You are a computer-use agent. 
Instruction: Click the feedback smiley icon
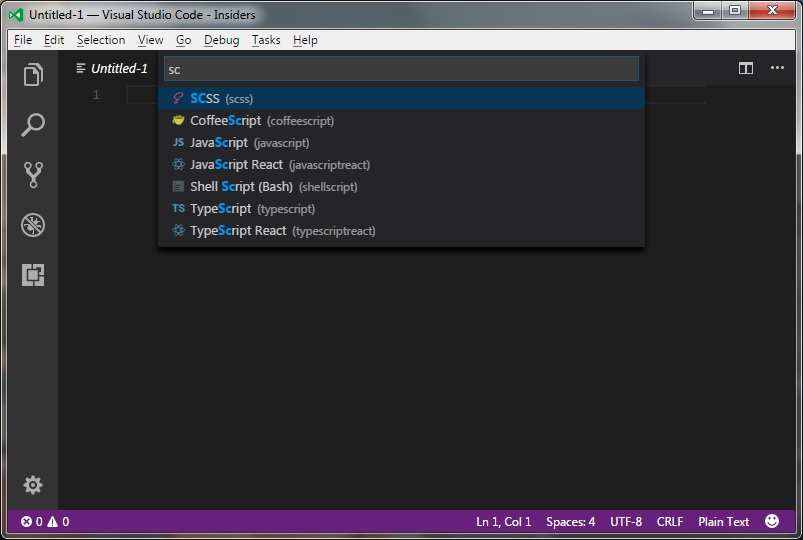pyautogui.click(x=772, y=521)
